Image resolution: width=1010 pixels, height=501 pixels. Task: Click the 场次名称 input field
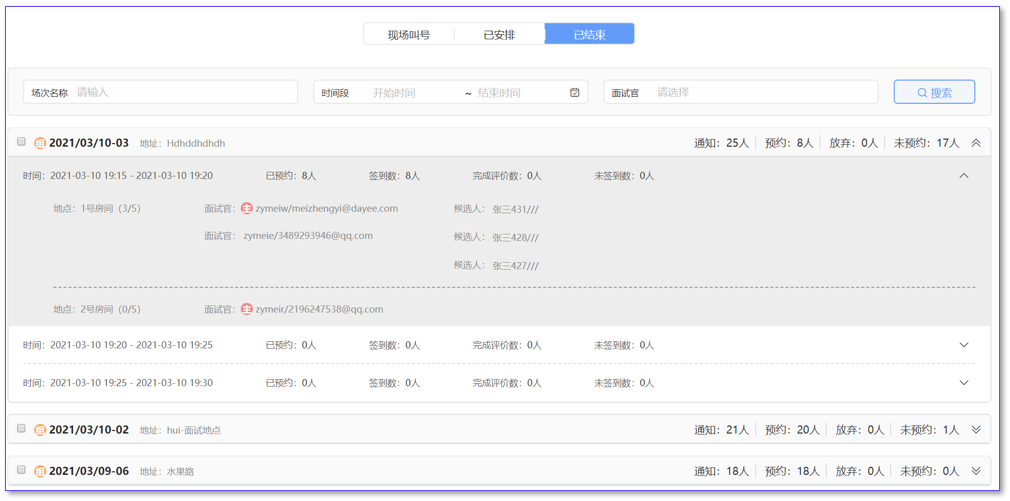point(161,92)
